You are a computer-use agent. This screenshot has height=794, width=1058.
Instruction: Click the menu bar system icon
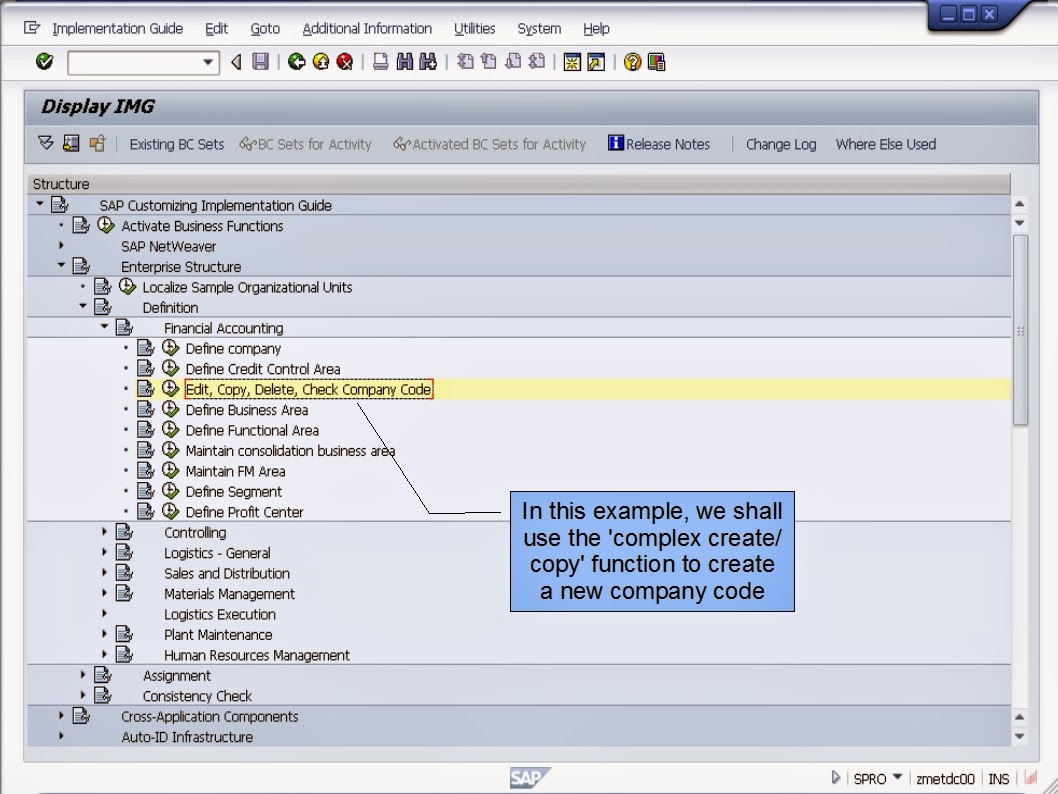(32, 28)
